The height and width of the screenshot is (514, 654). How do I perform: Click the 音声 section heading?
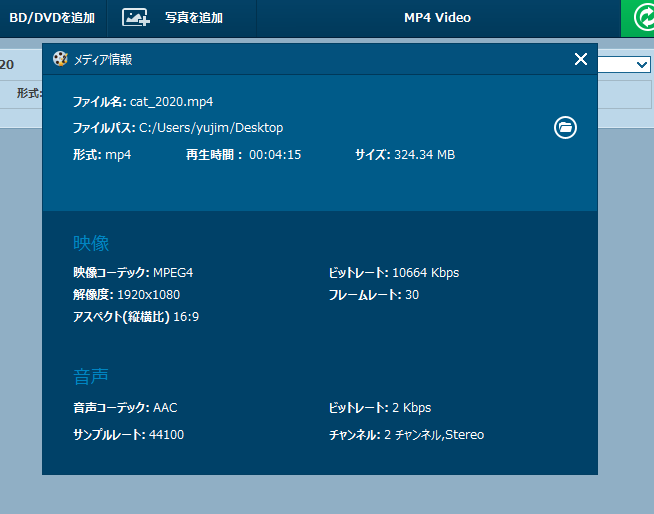point(91,377)
